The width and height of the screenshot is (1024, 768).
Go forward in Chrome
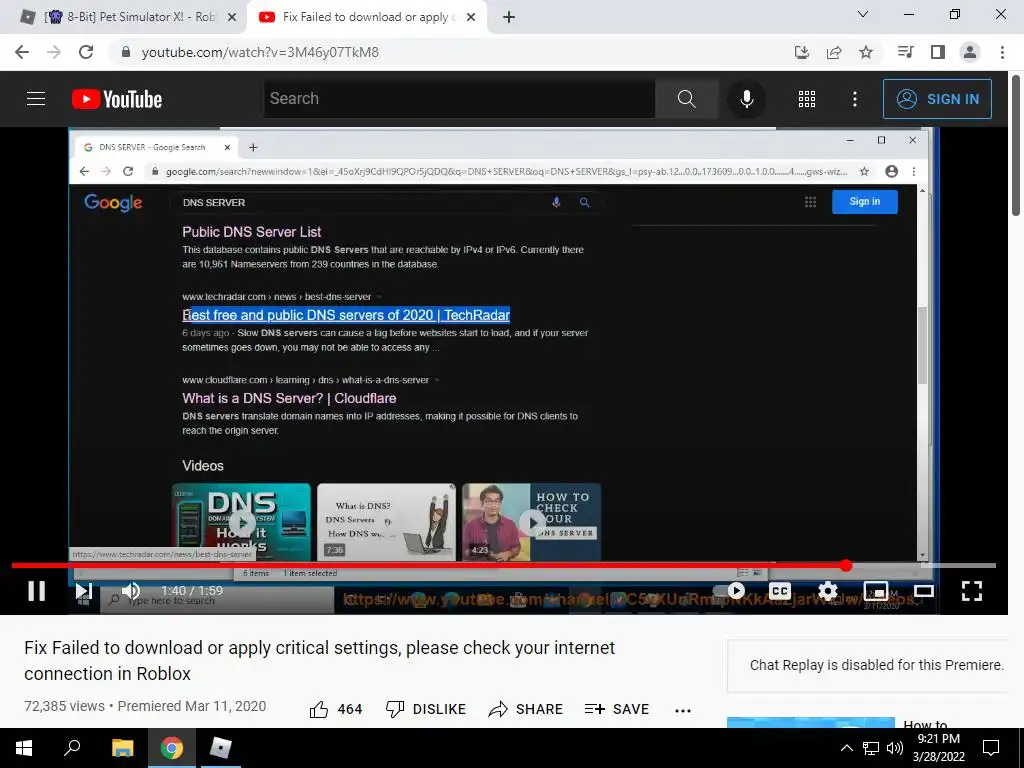[54, 52]
